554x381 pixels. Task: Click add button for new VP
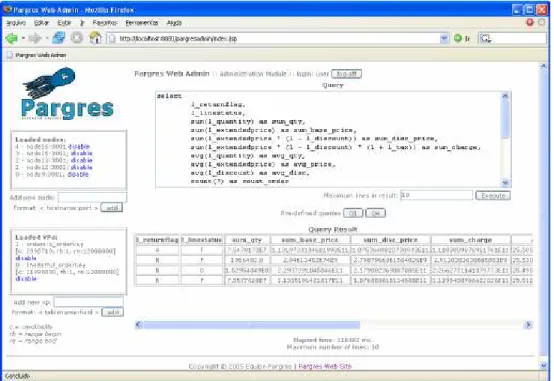tap(112, 312)
